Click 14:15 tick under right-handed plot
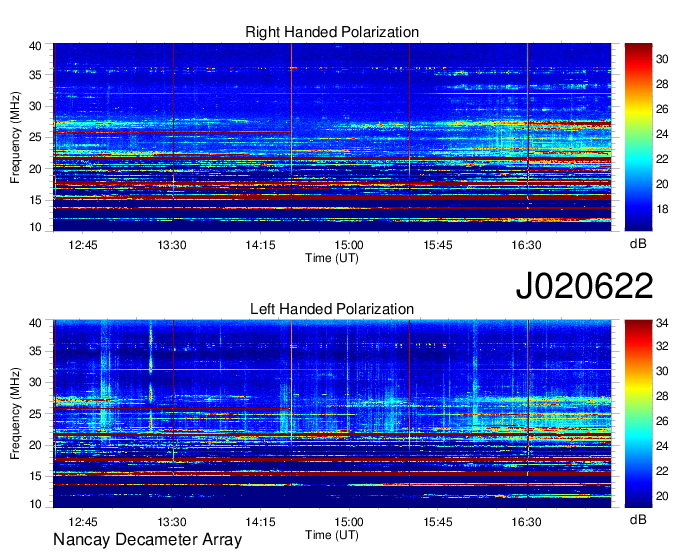680x552 pixels. [260, 245]
